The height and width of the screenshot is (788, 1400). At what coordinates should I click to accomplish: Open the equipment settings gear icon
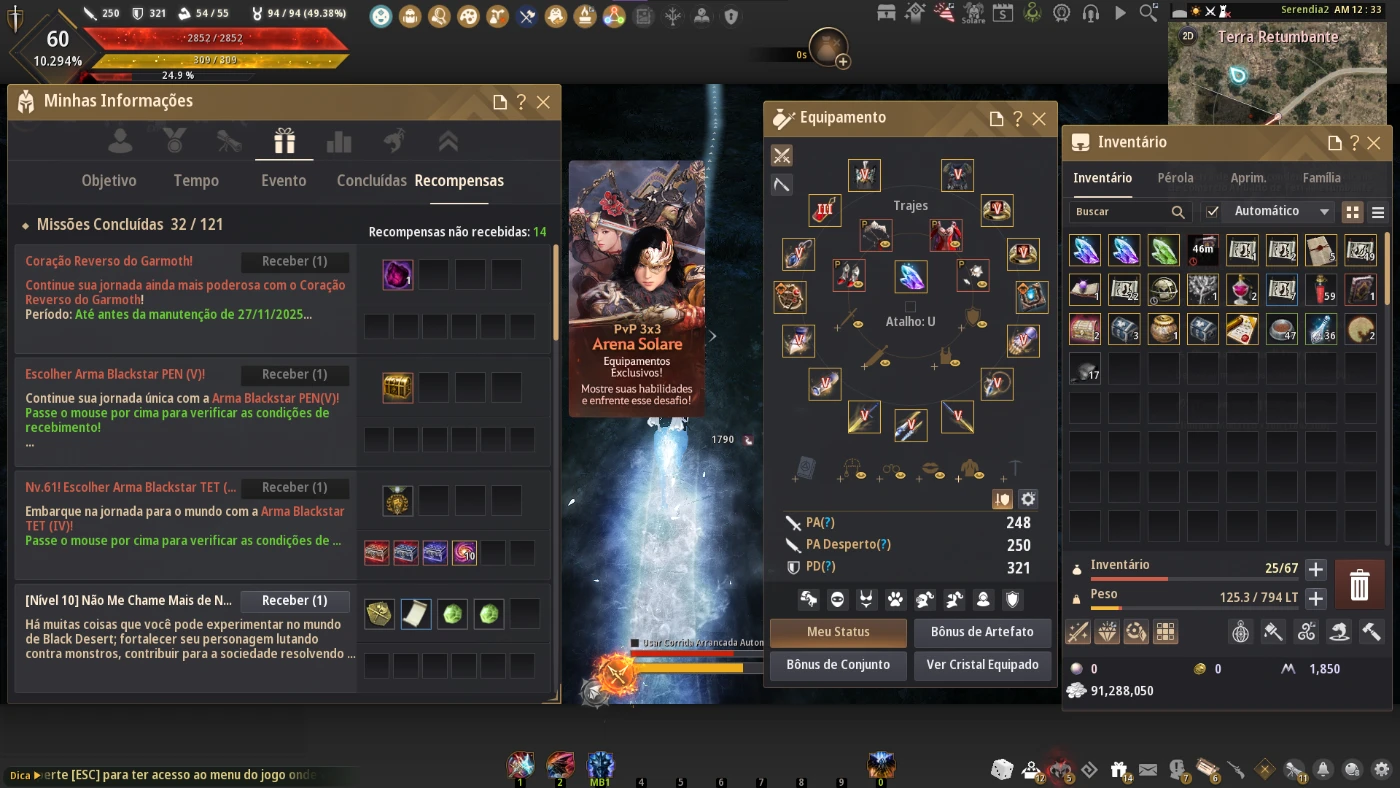pyautogui.click(x=1027, y=499)
